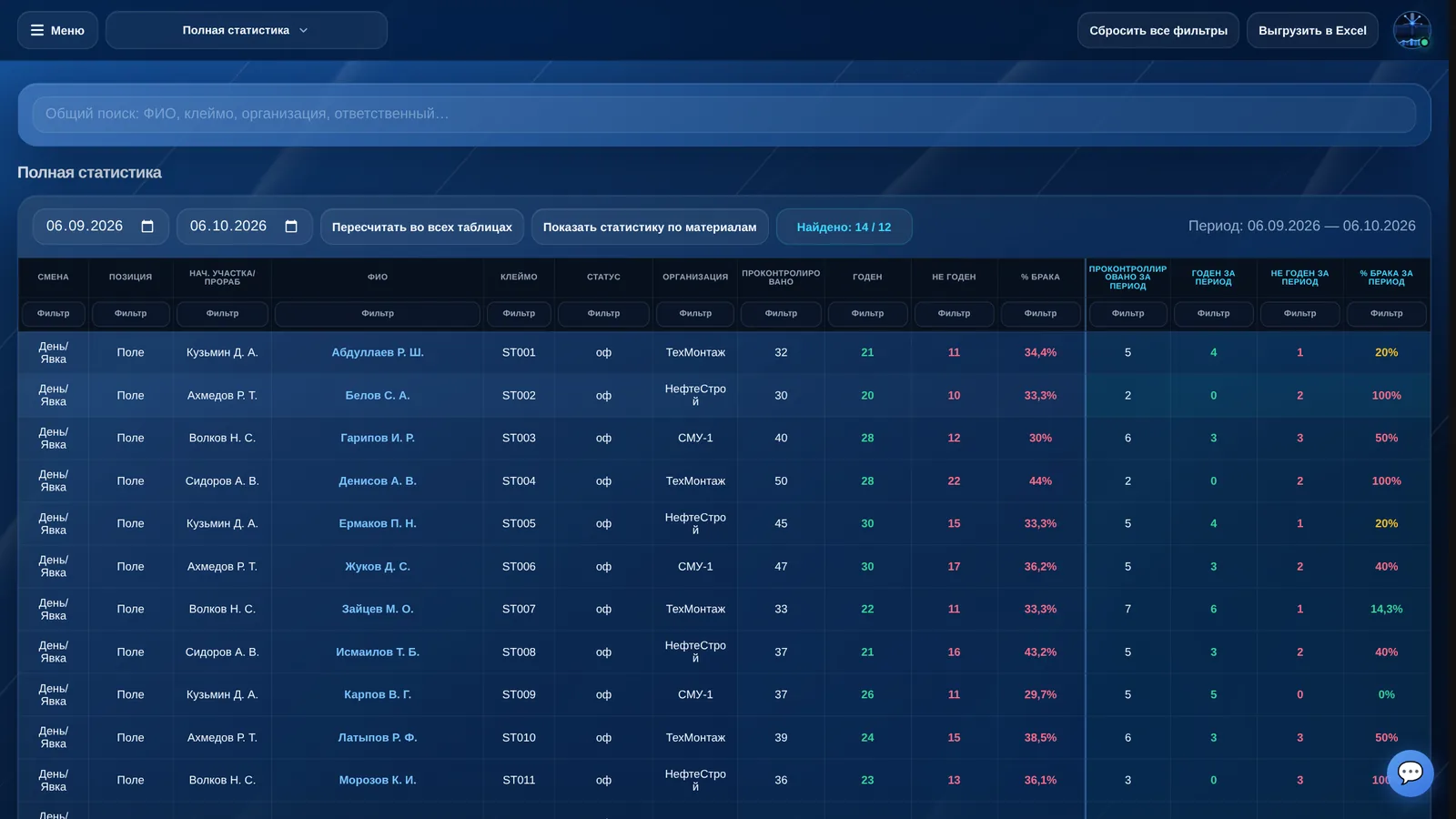Open Ермаков П. Н. link
The width and height of the screenshot is (1456, 819).
coord(378,523)
